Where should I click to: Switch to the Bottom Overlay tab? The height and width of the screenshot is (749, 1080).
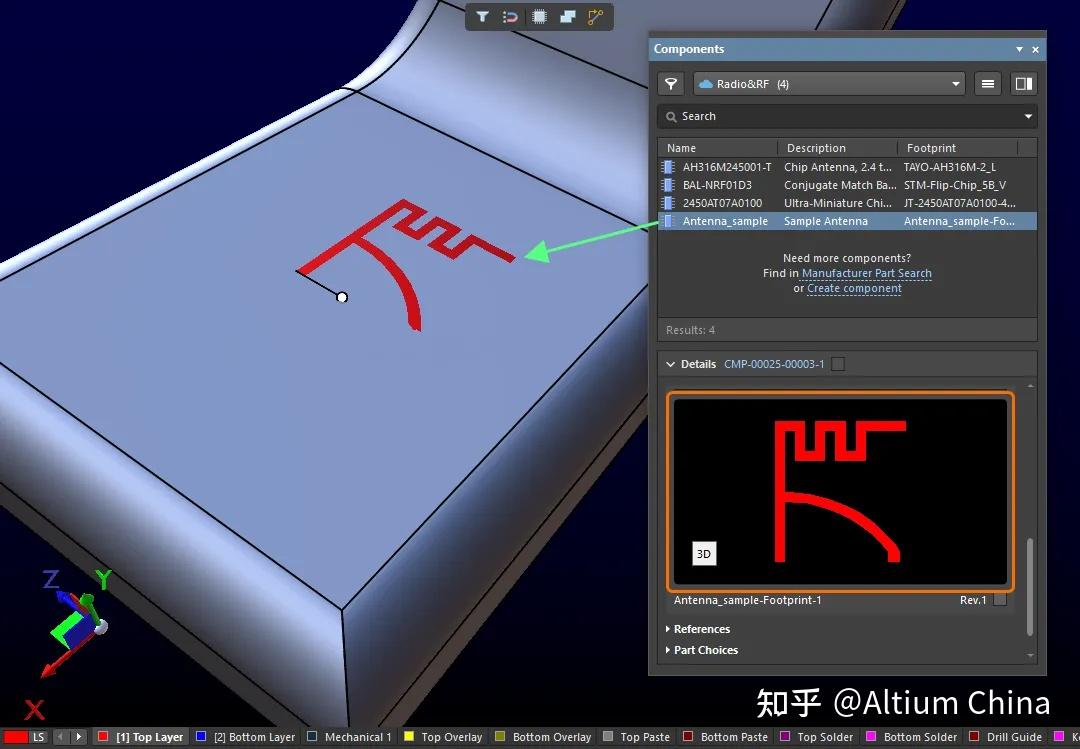click(x=543, y=737)
